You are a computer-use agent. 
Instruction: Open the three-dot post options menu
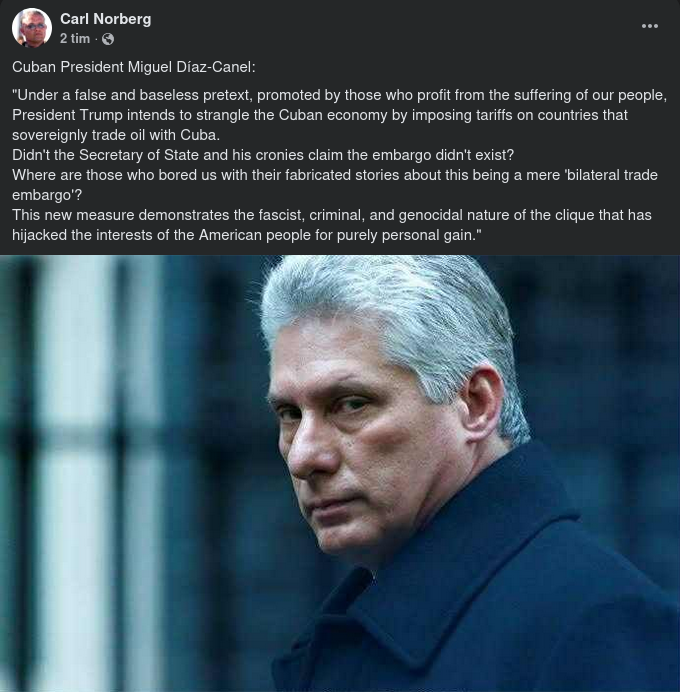click(650, 26)
